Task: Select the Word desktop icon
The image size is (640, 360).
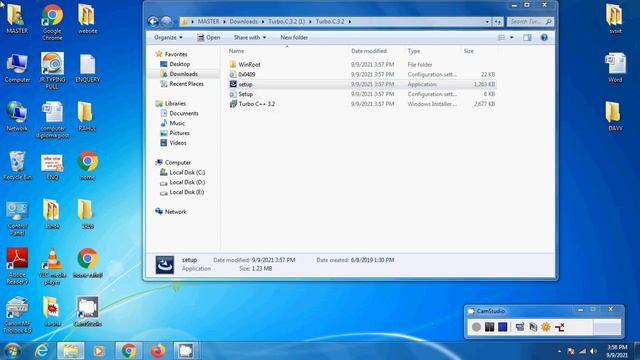Action: coord(616,68)
